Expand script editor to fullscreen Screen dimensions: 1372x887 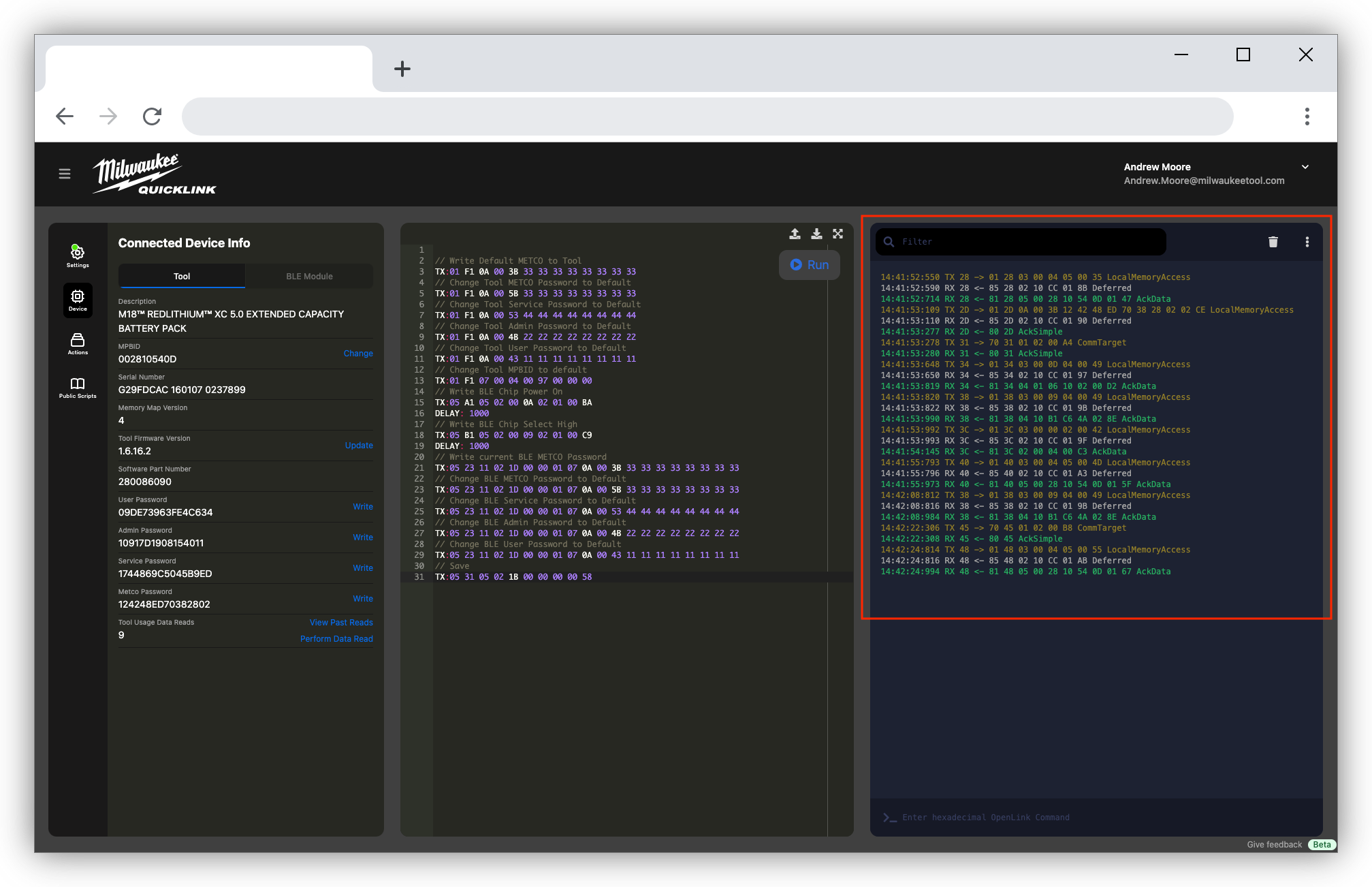pyautogui.click(x=838, y=234)
